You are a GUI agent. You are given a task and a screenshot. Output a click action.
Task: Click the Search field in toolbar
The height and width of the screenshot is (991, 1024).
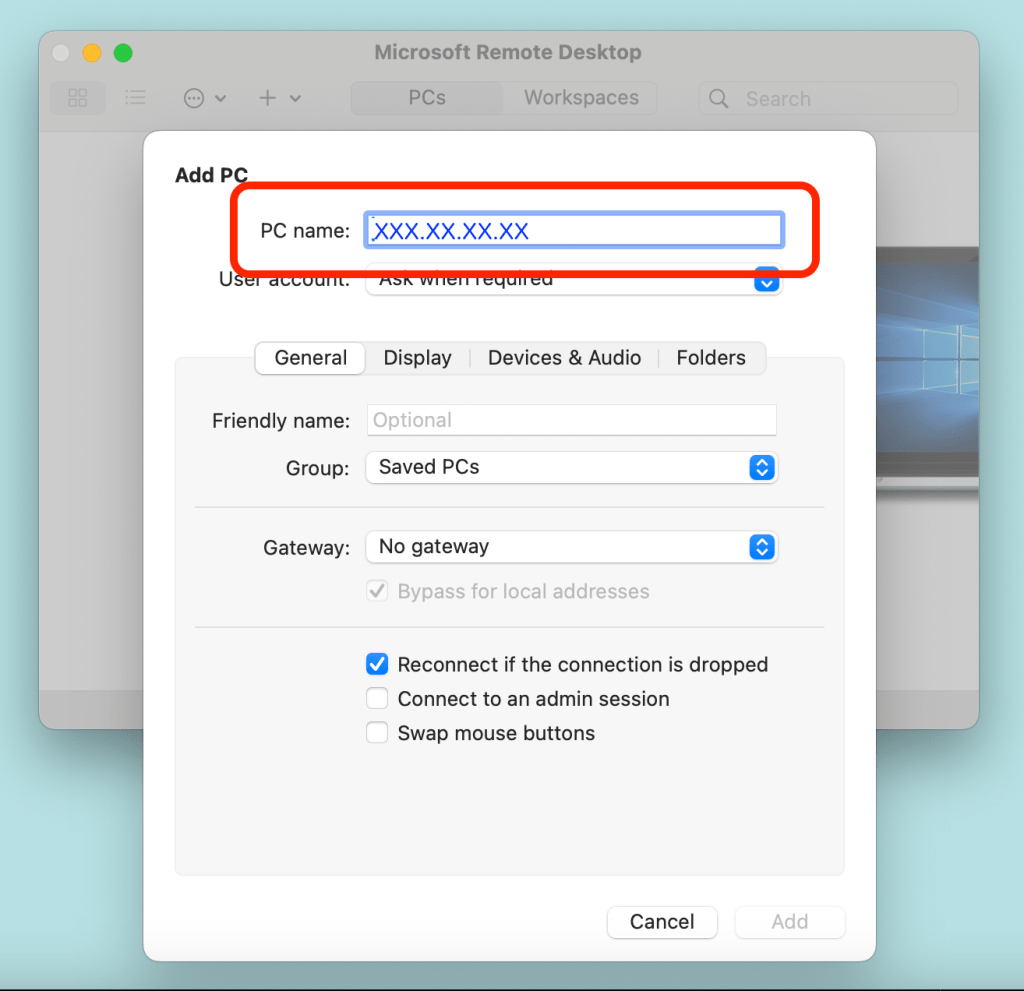coord(840,98)
